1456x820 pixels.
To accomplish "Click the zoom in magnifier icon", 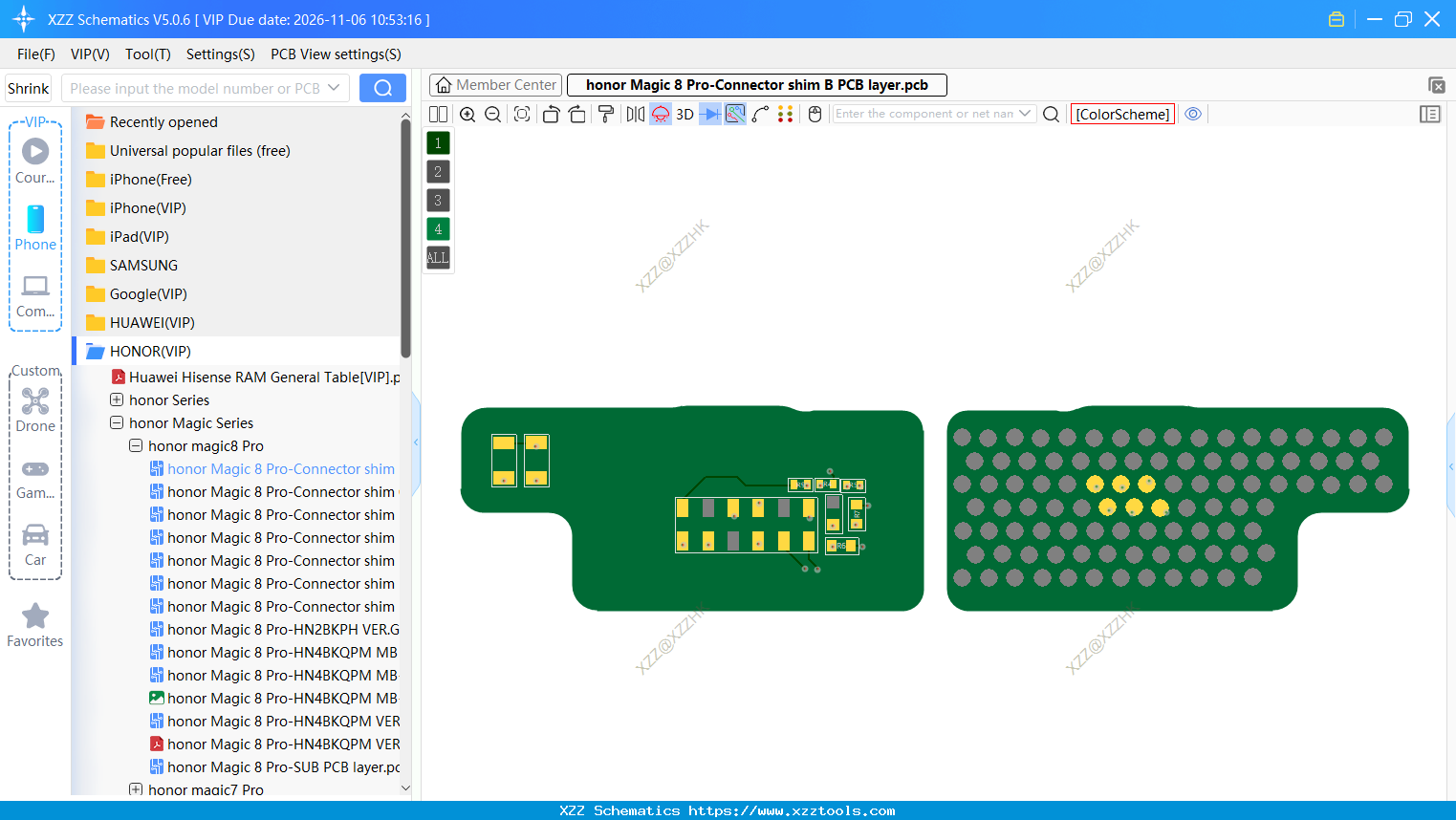I will pos(467,115).
